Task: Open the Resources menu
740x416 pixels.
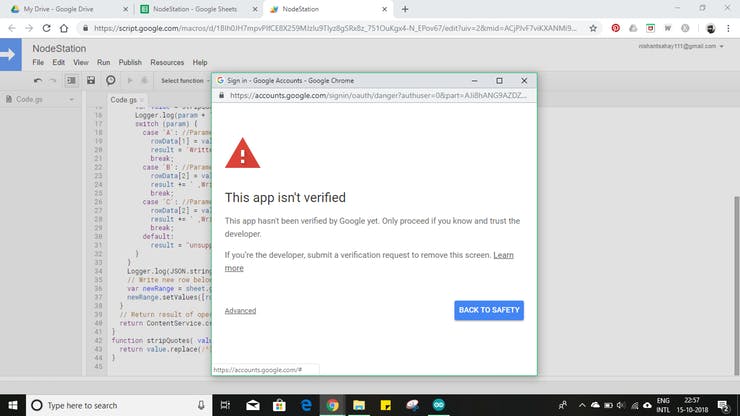Action: [x=167, y=62]
